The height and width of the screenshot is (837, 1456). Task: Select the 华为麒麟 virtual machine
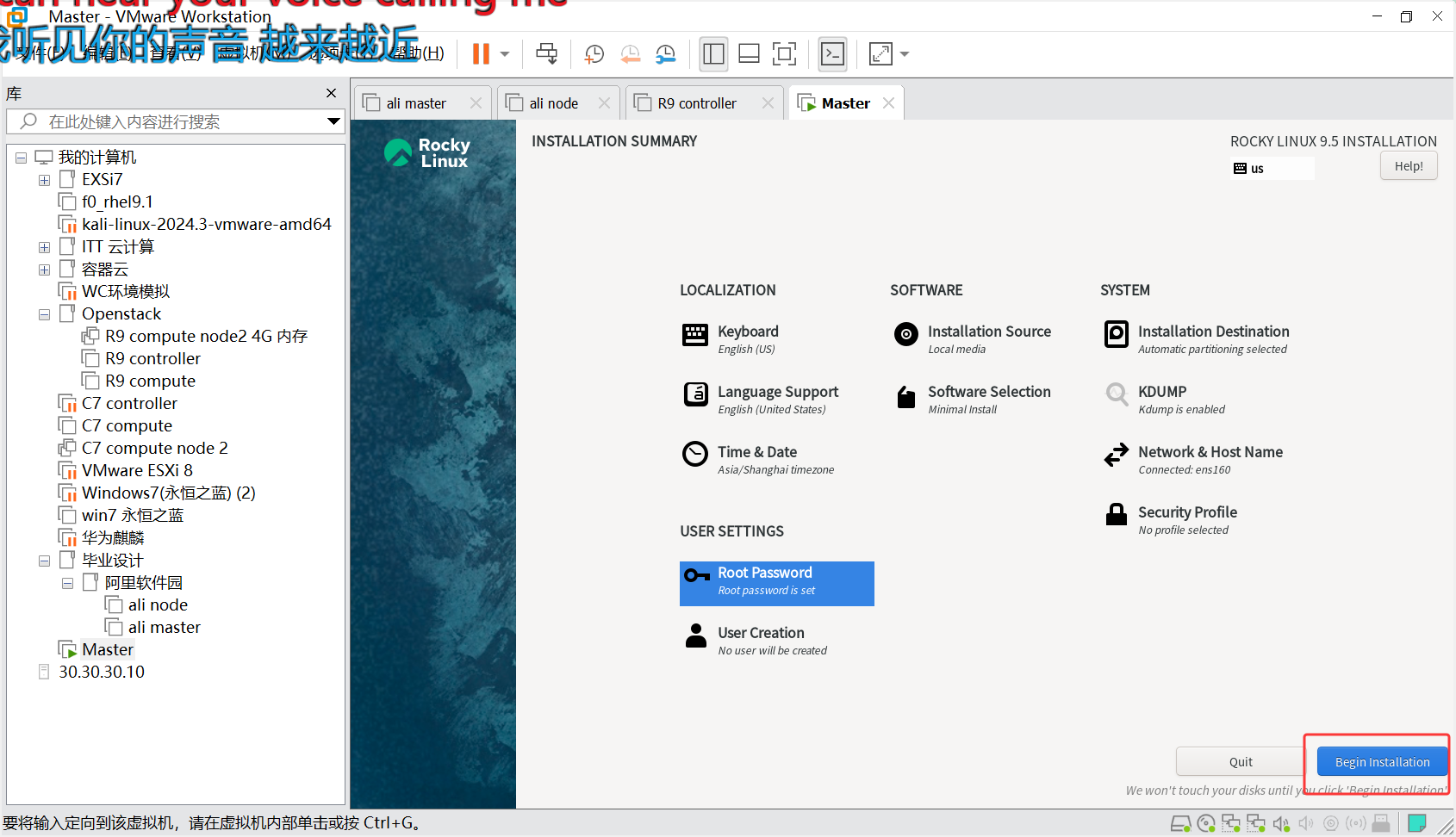click(113, 538)
